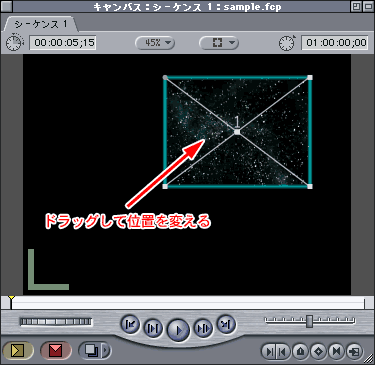This screenshot has width=375, height=365.
Task: Click the duration clock icon at left
Action: [15, 42]
